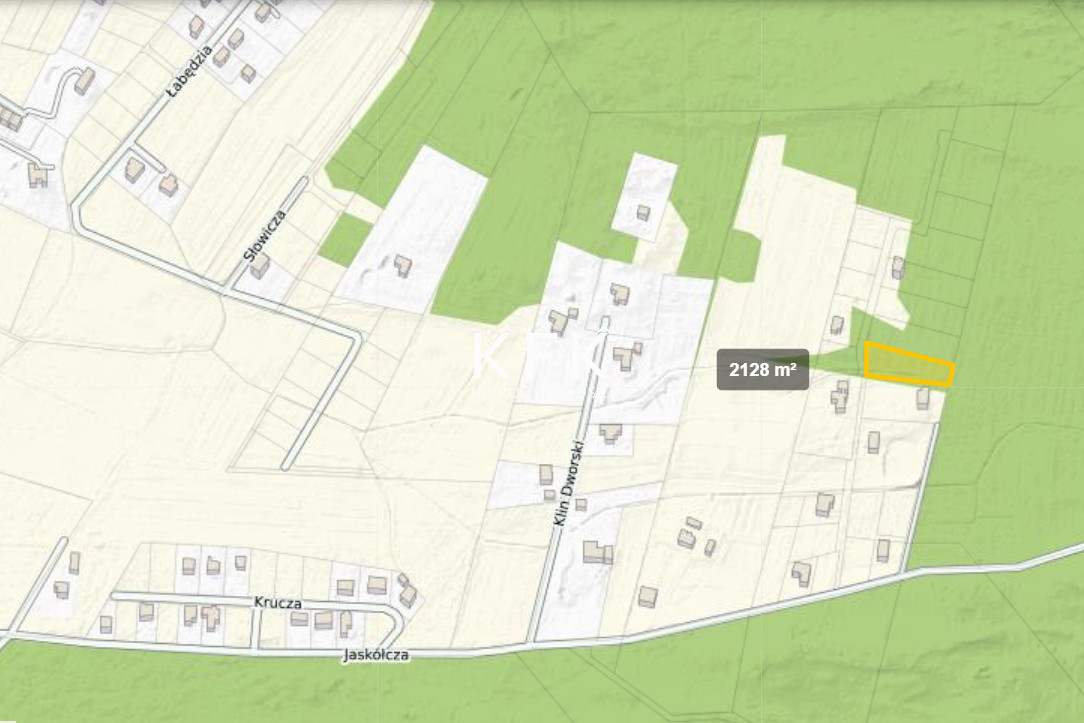1084x723 pixels.
Task: Click the Słowicza street label
Action: tap(264, 236)
